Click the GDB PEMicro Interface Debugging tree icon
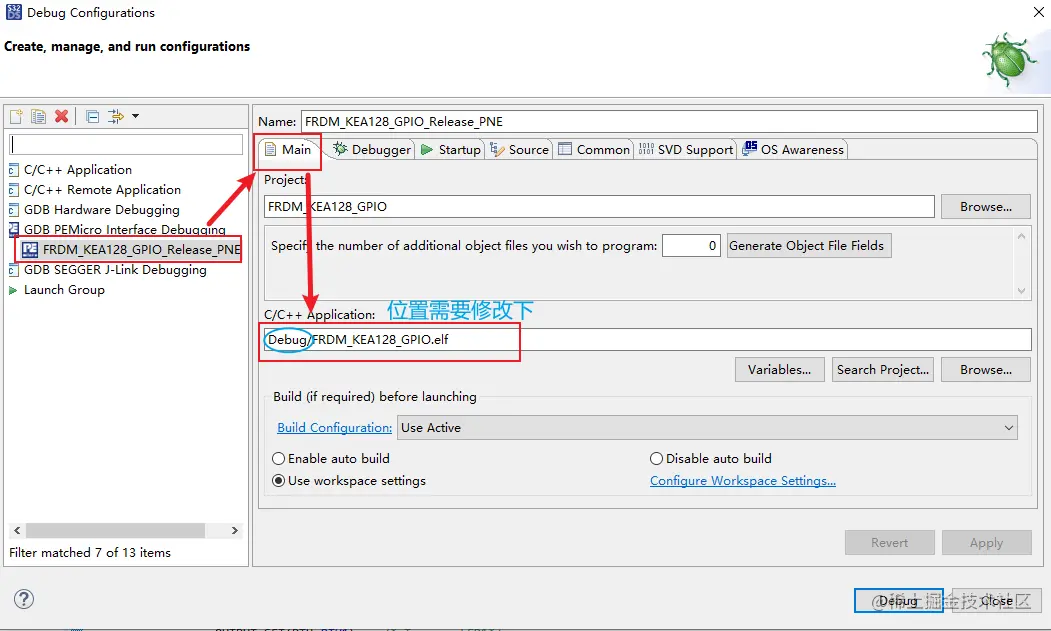 pos(13,230)
